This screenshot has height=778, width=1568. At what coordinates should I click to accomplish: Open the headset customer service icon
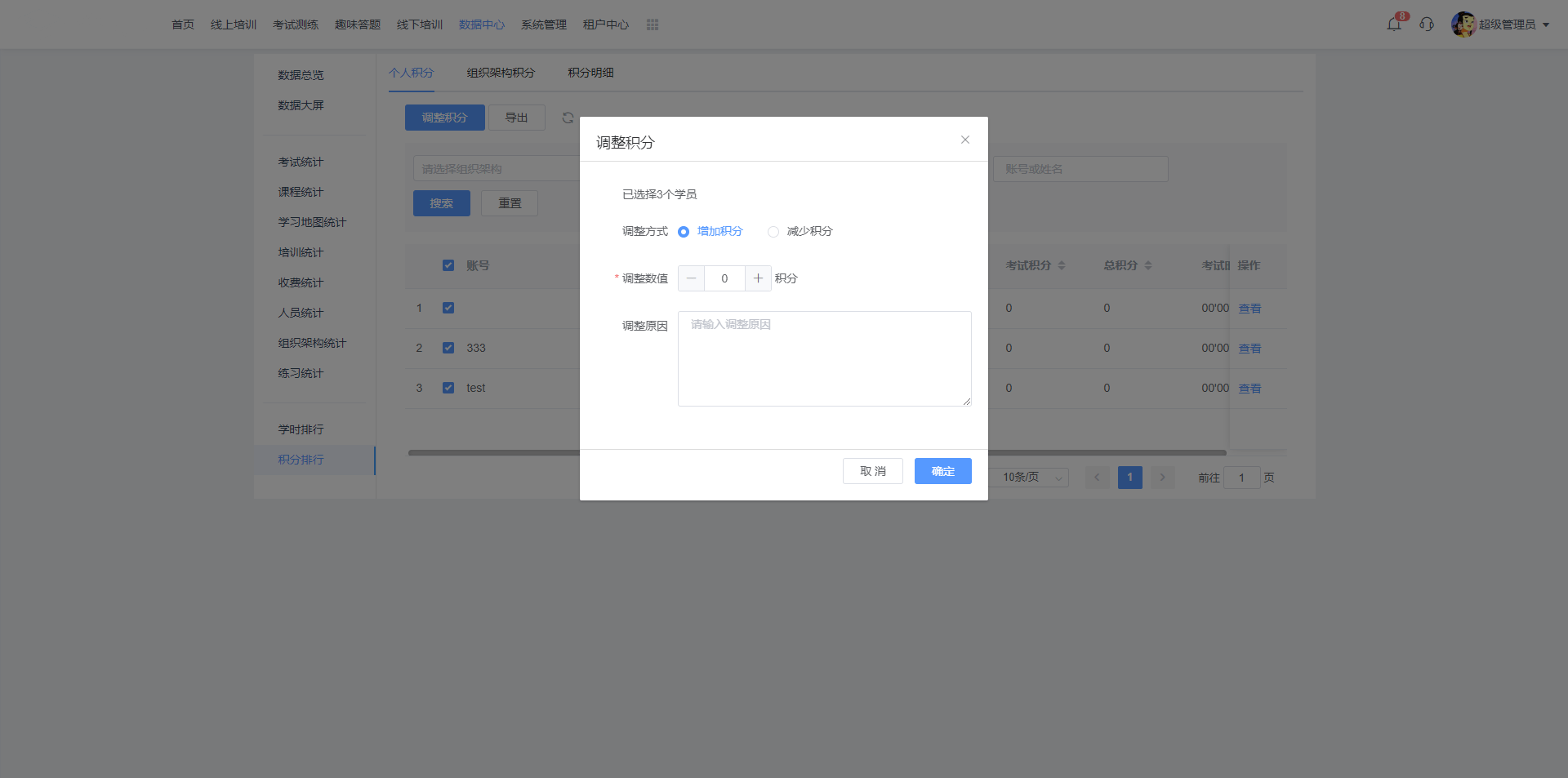(1427, 24)
